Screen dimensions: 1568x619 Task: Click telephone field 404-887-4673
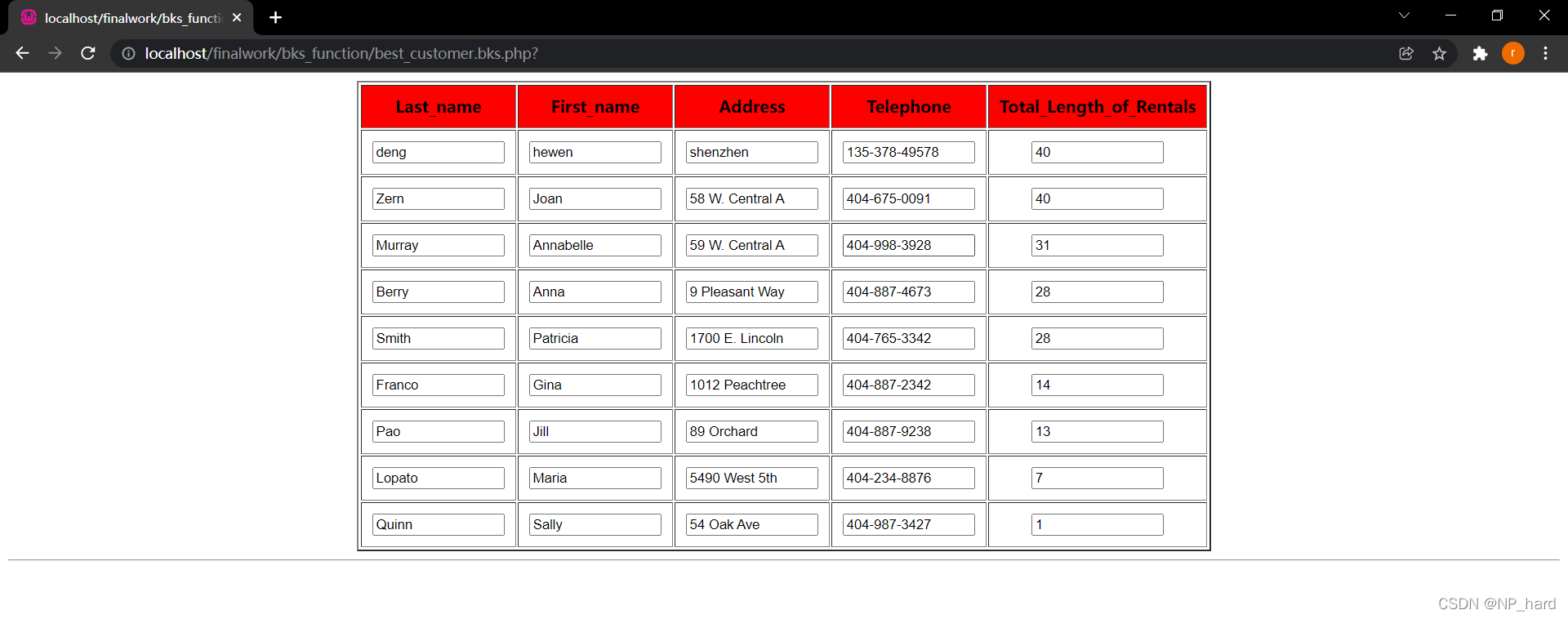point(909,292)
